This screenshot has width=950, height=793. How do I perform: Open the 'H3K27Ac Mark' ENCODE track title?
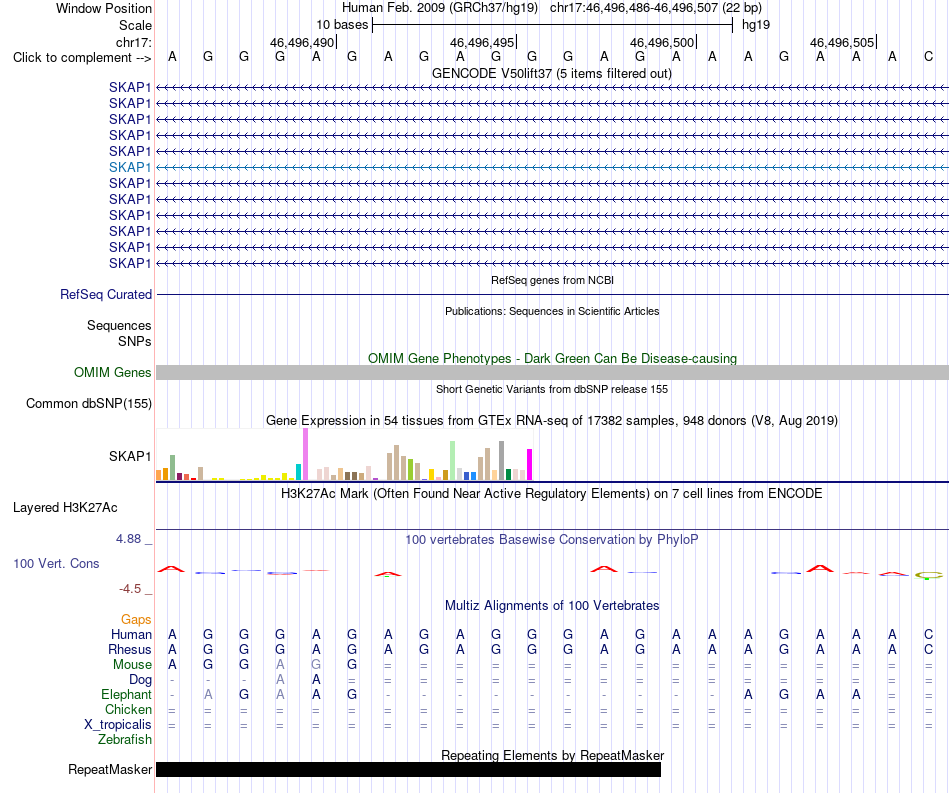click(x=552, y=493)
